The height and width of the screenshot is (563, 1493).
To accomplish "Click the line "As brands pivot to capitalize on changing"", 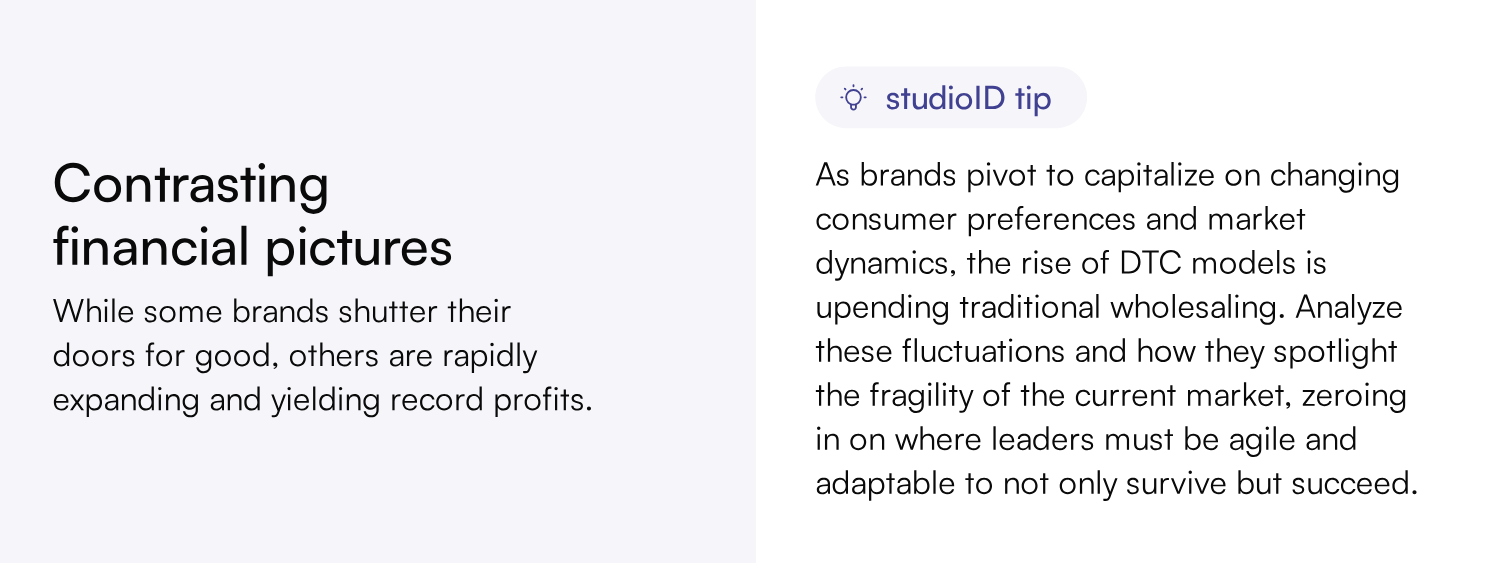I will 1107,176.
